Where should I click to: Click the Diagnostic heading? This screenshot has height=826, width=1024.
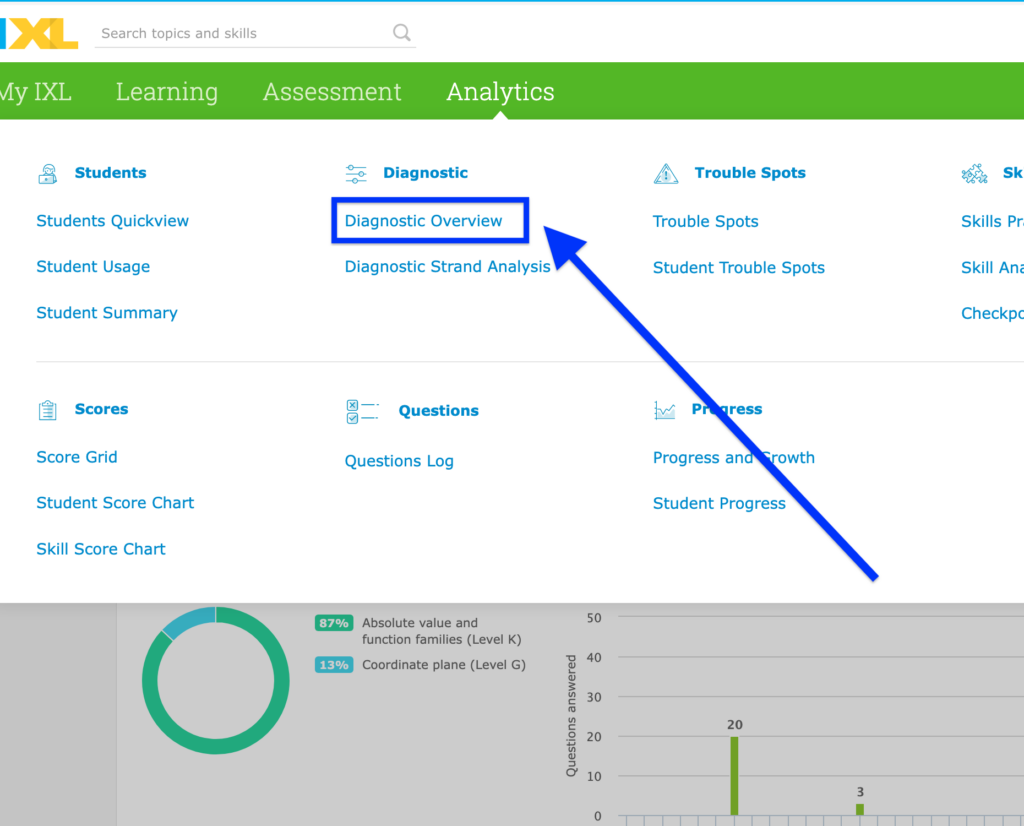(x=425, y=173)
